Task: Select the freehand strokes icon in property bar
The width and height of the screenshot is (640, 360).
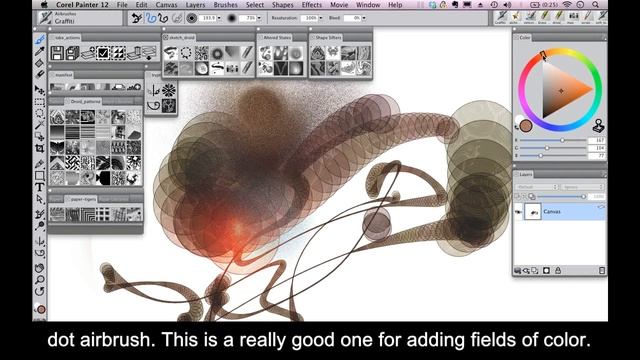Action: click(x=151, y=18)
